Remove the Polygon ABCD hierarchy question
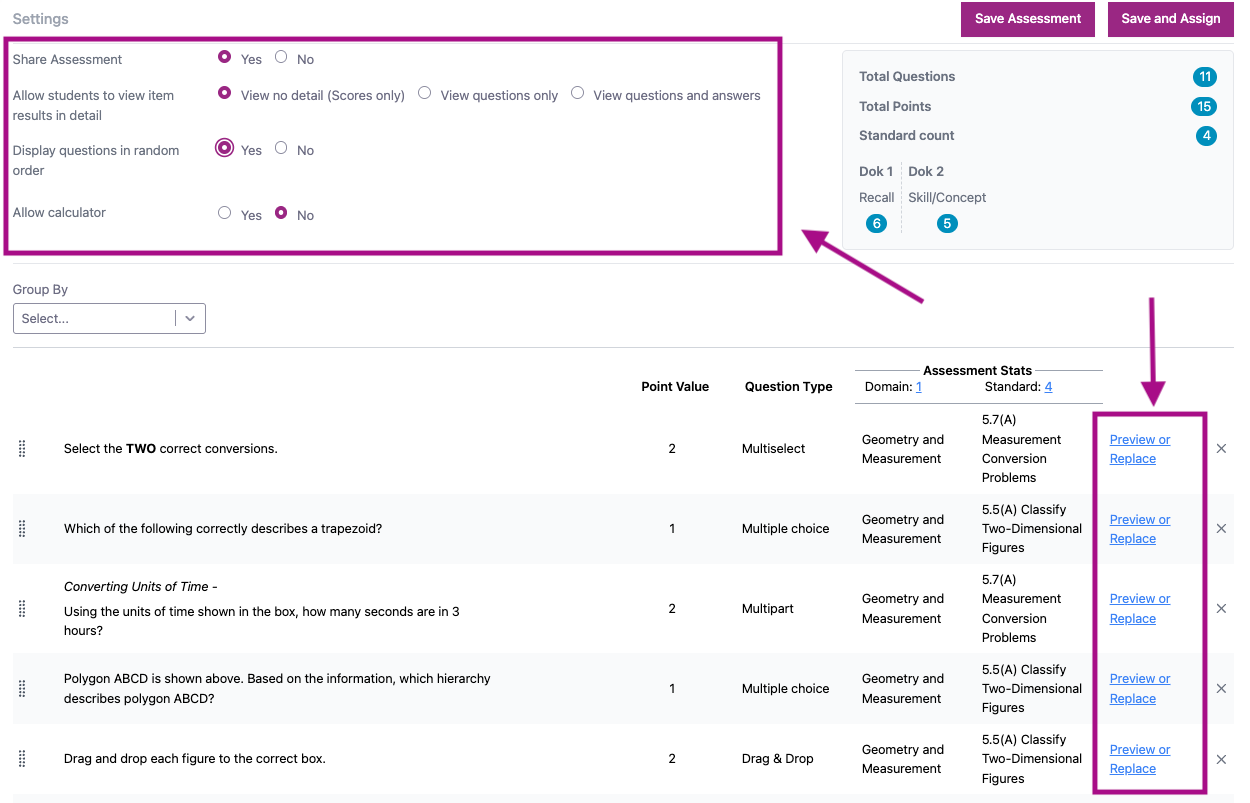1250x803 pixels. click(x=1221, y=689)
